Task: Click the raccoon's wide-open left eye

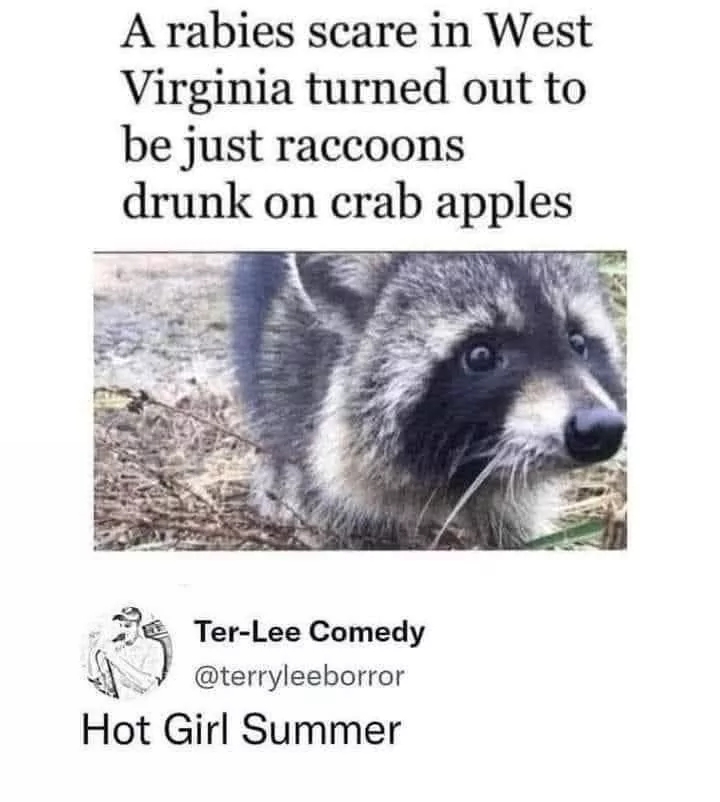Action: coord(480,356)
